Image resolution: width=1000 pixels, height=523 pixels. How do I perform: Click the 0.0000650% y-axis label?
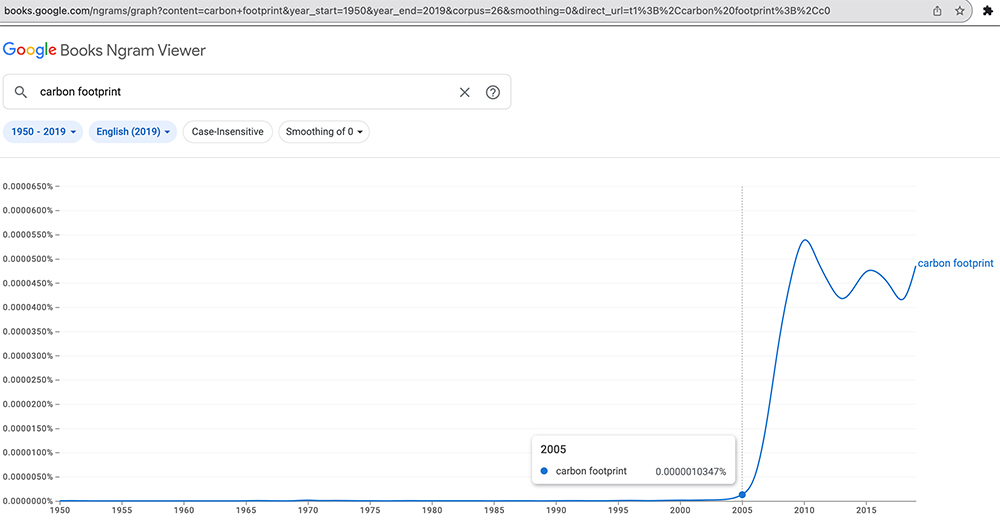pyautogui.click(x=28, y=186)
